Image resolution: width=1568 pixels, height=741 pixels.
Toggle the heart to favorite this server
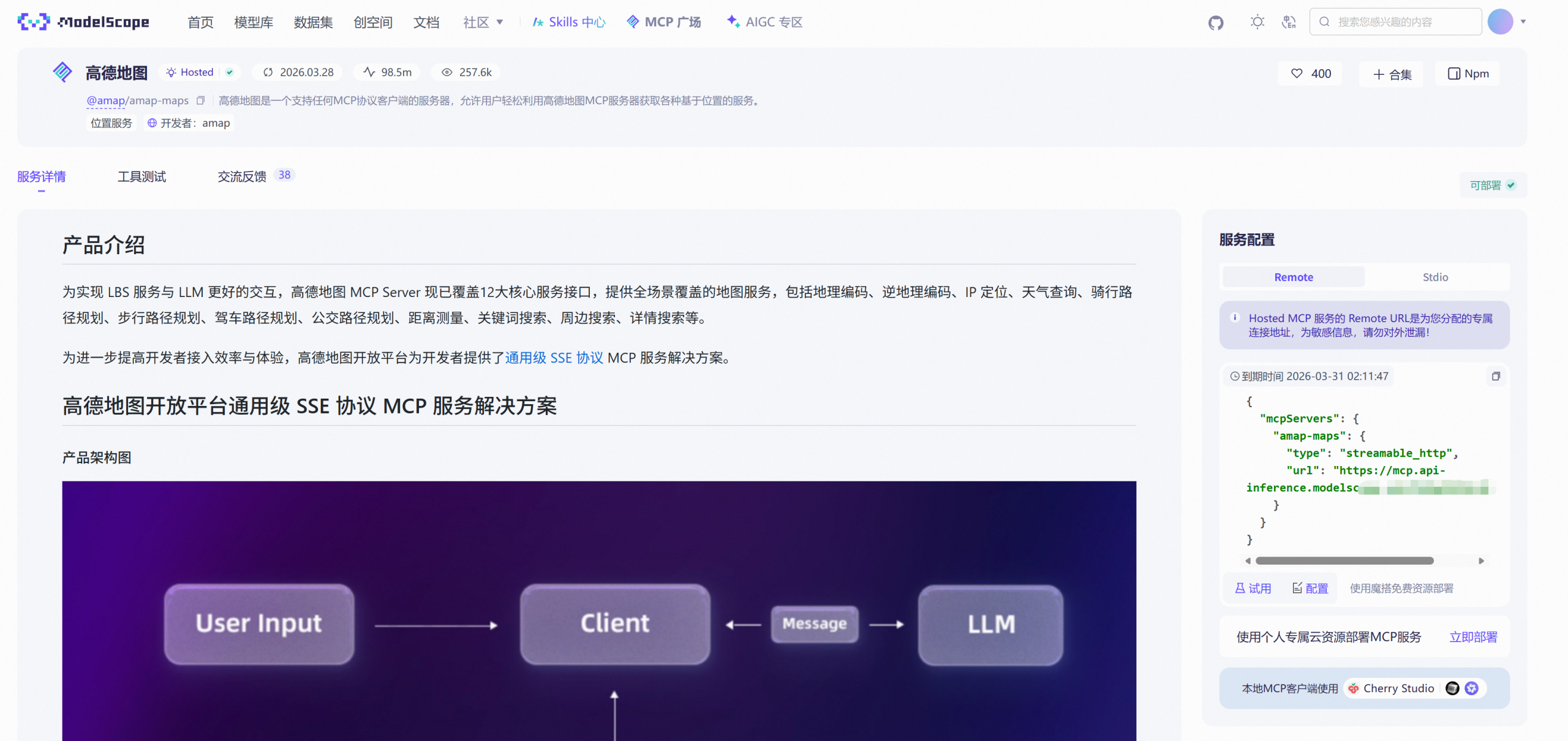[x=1296, y=73]
